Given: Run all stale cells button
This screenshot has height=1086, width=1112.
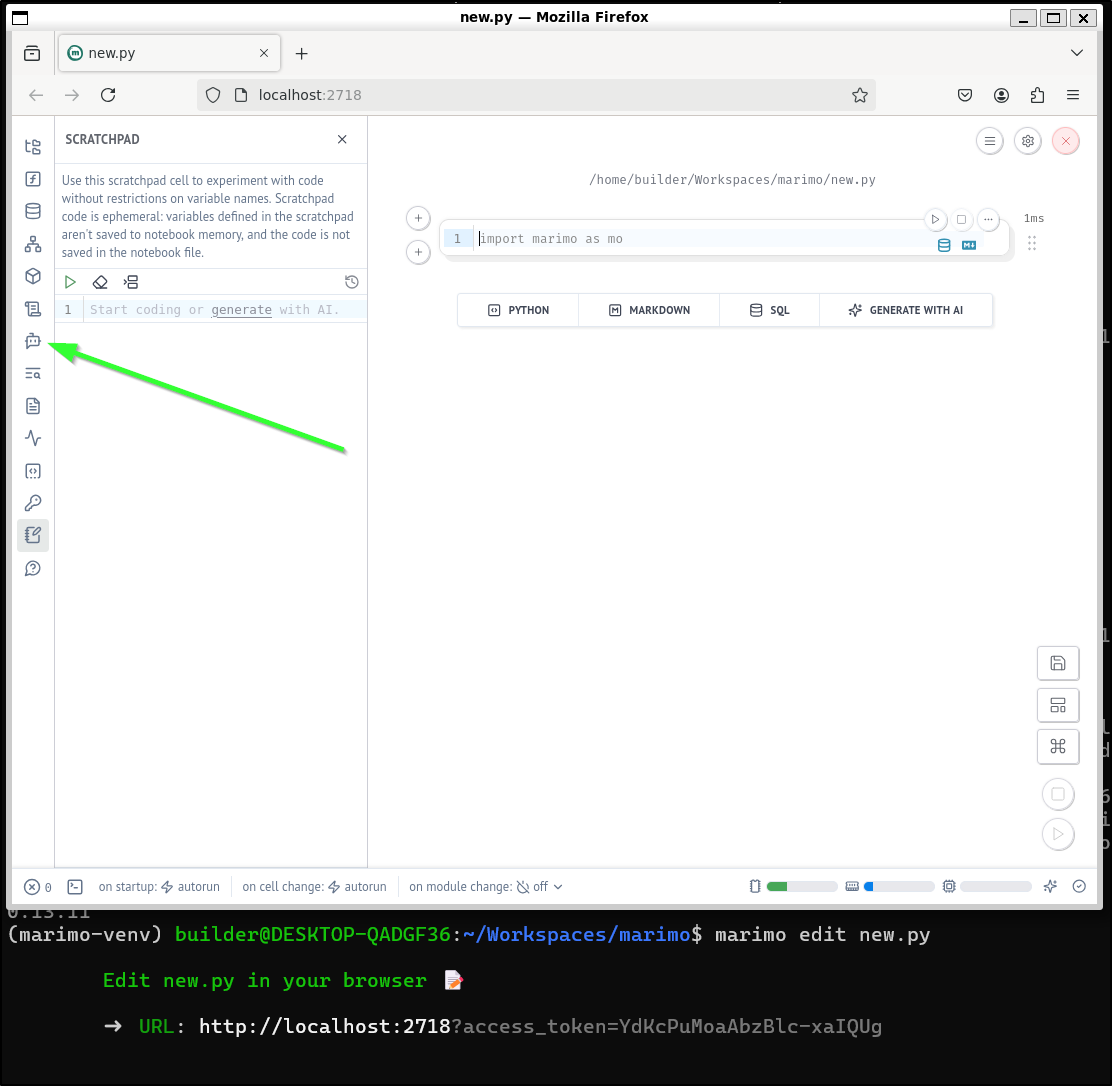Looking at the screenshot, I should (x=1057, y=834).
